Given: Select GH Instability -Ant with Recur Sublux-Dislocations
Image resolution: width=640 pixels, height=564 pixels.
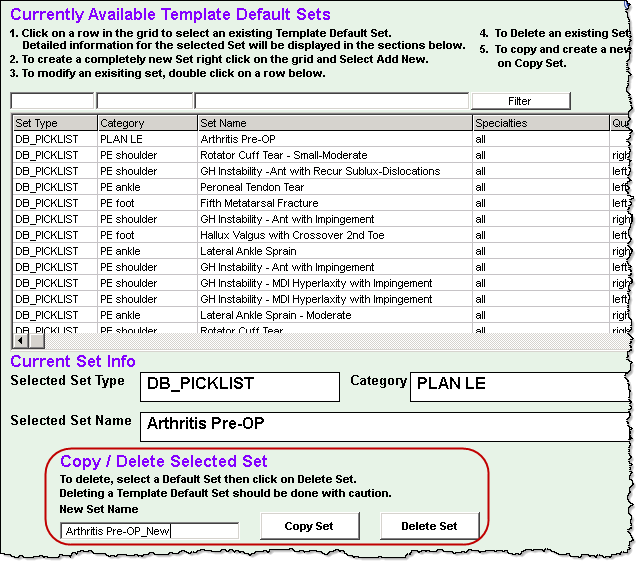Looking at the screenshot, I should click(x=321, y=171).
